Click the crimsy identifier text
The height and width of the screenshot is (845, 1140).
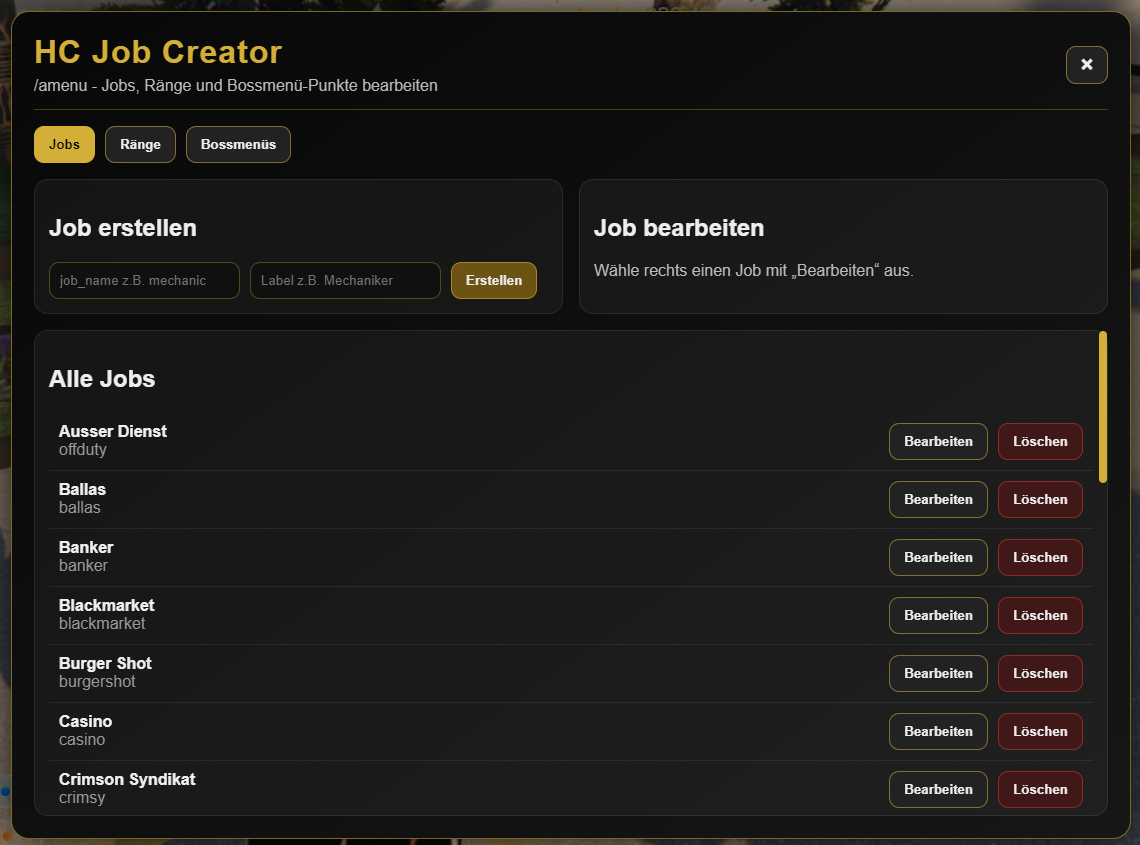[82, 798]
